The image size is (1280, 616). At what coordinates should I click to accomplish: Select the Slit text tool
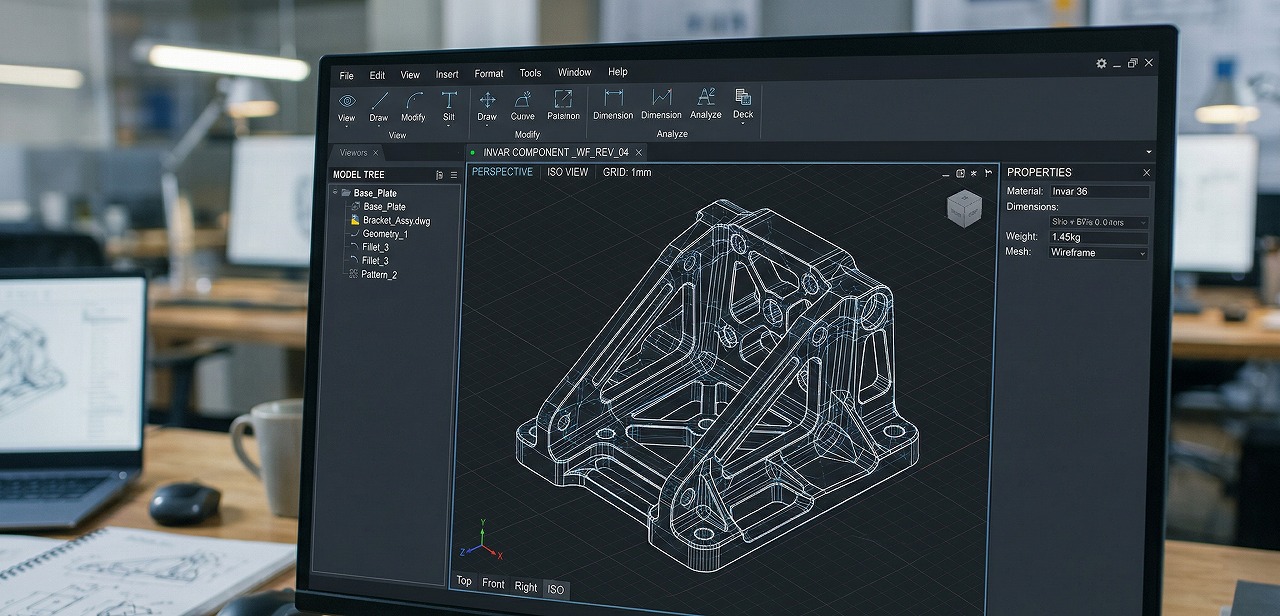coord(448,103)
